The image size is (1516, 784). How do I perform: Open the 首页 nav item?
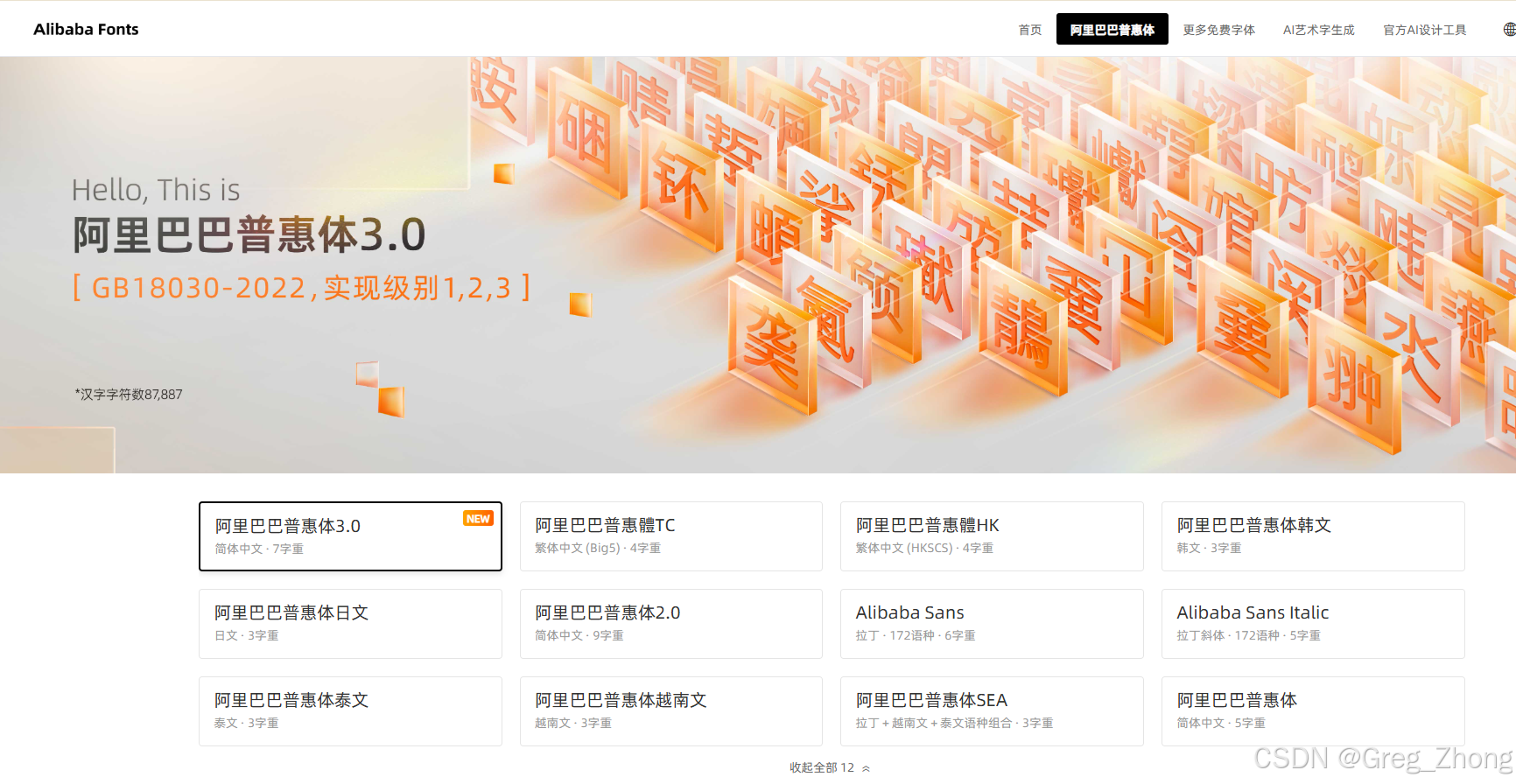click(x=1030, y=30)
